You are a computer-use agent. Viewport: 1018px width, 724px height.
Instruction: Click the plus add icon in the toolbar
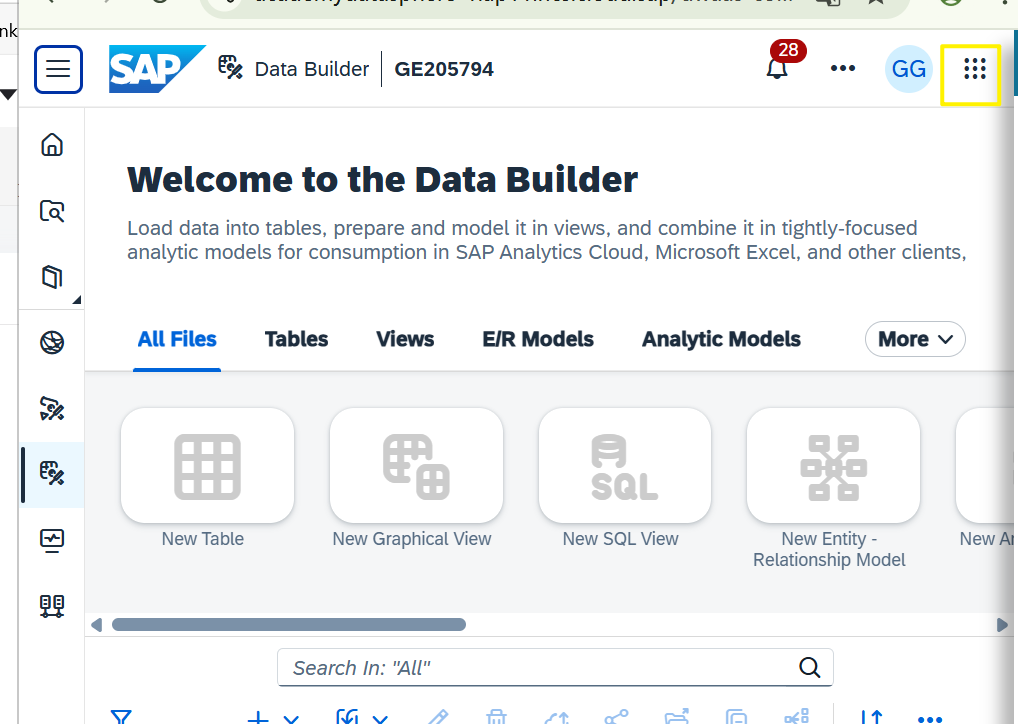(x=258, y=717)
